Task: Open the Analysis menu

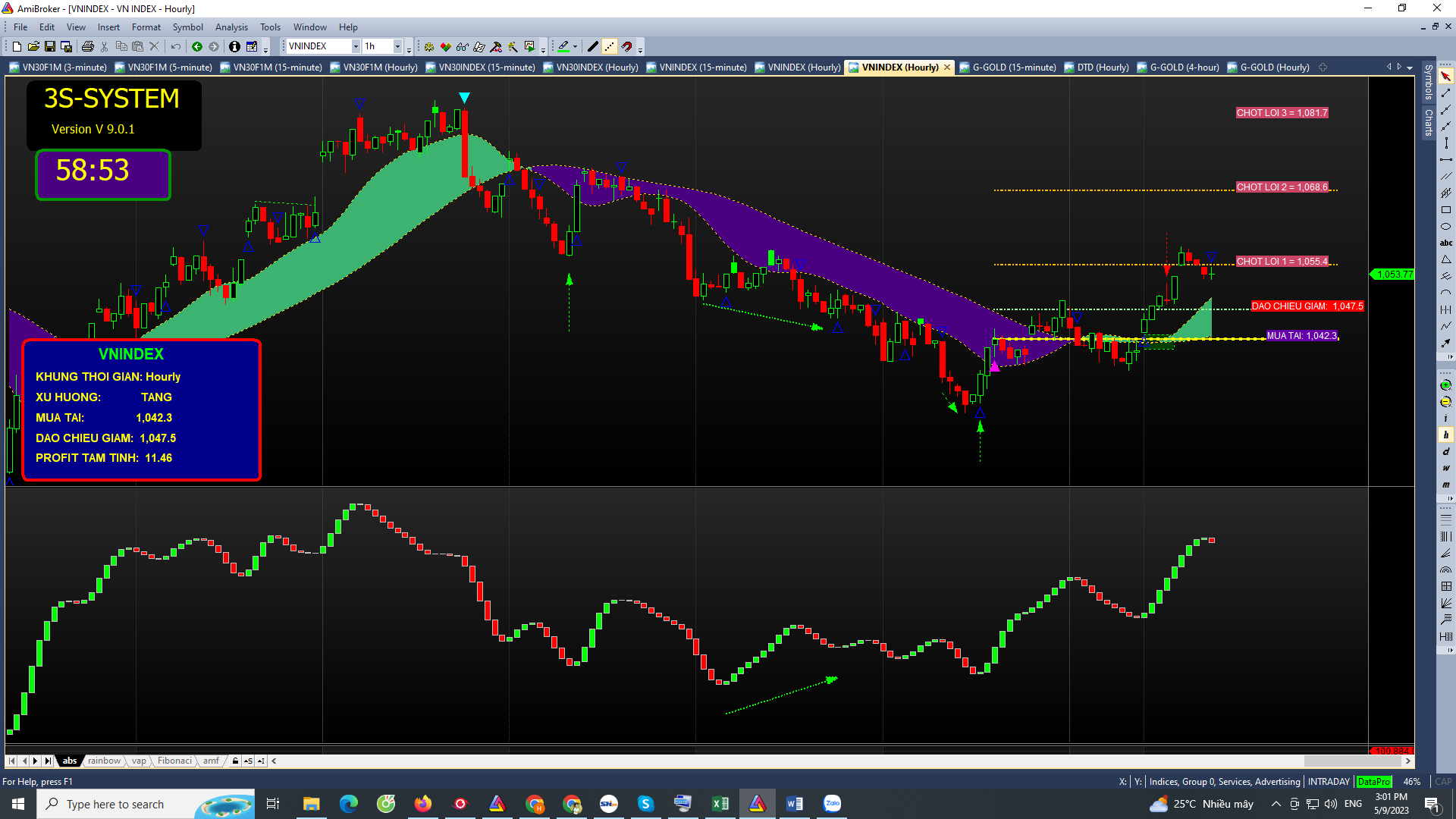Action: [x=231, y=27]
